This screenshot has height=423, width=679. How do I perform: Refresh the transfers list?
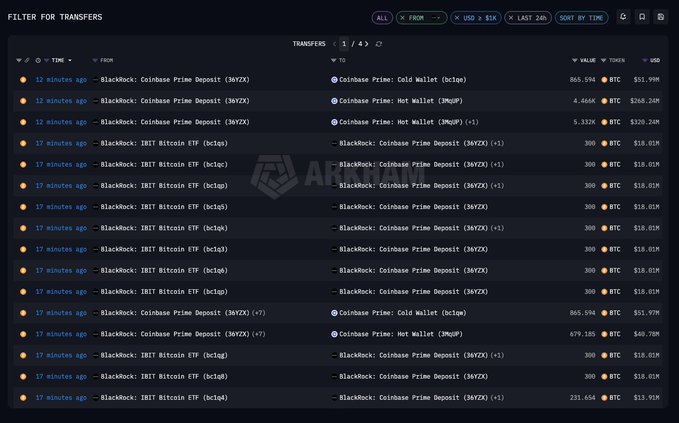379,44
